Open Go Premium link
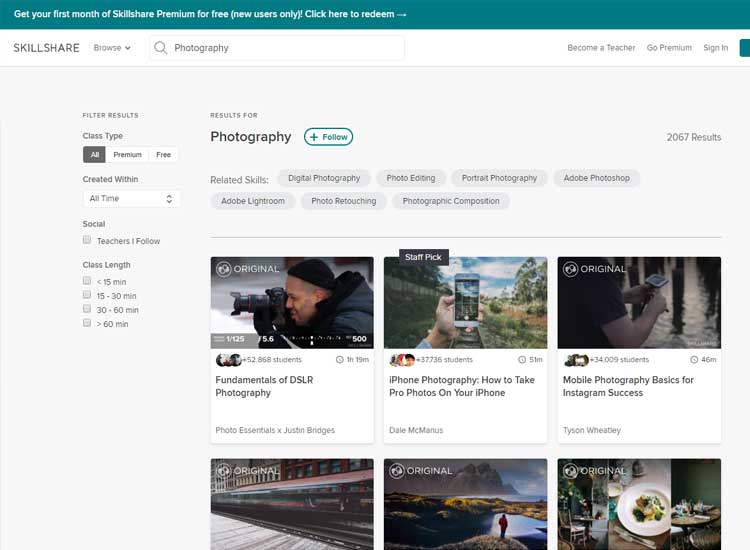This screenshot has height=550, width=750. click(669, 48)
